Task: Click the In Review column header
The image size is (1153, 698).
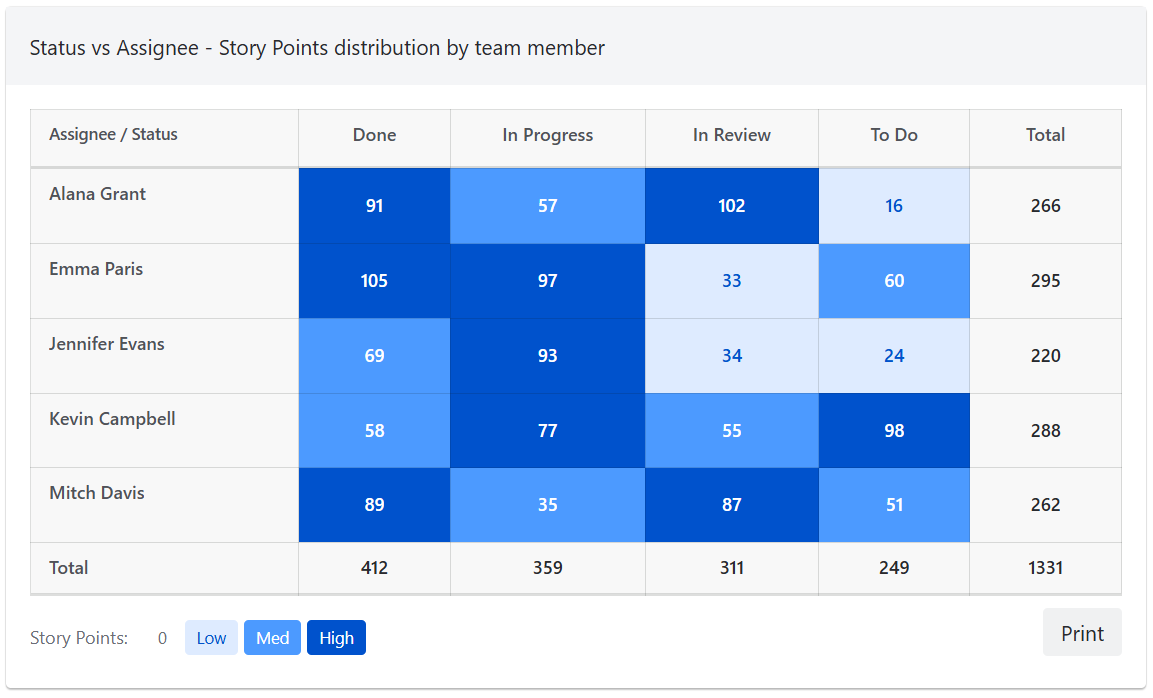Action: [x=731, y=135]
